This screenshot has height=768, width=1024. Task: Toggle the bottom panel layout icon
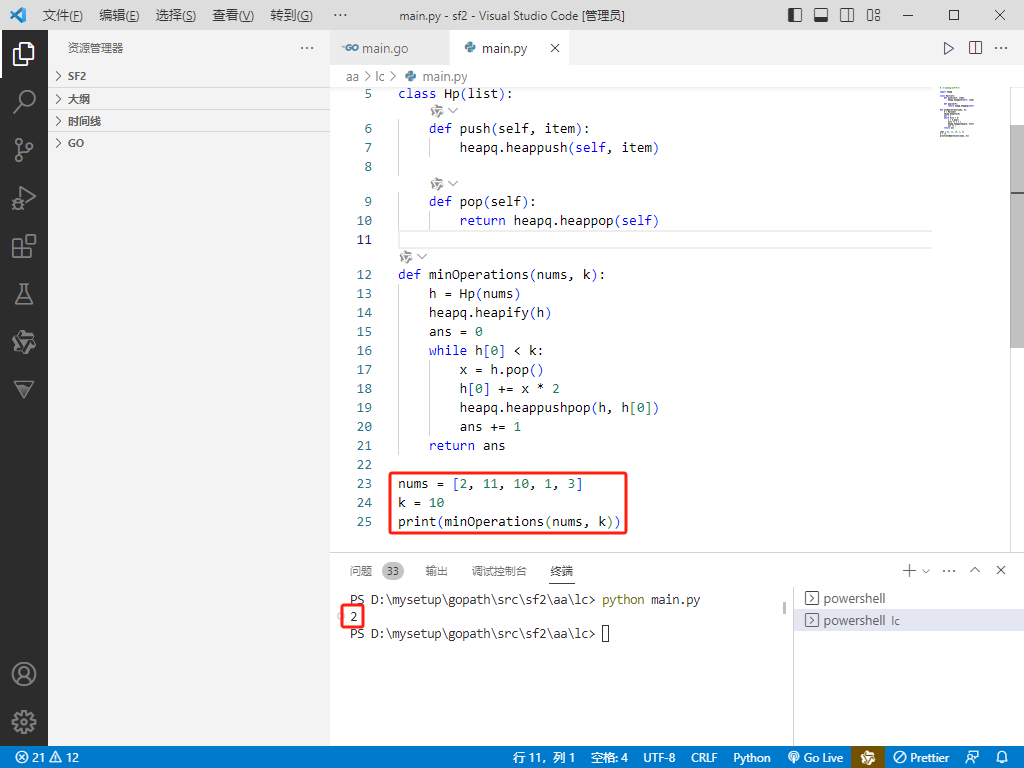coord(821,15)
